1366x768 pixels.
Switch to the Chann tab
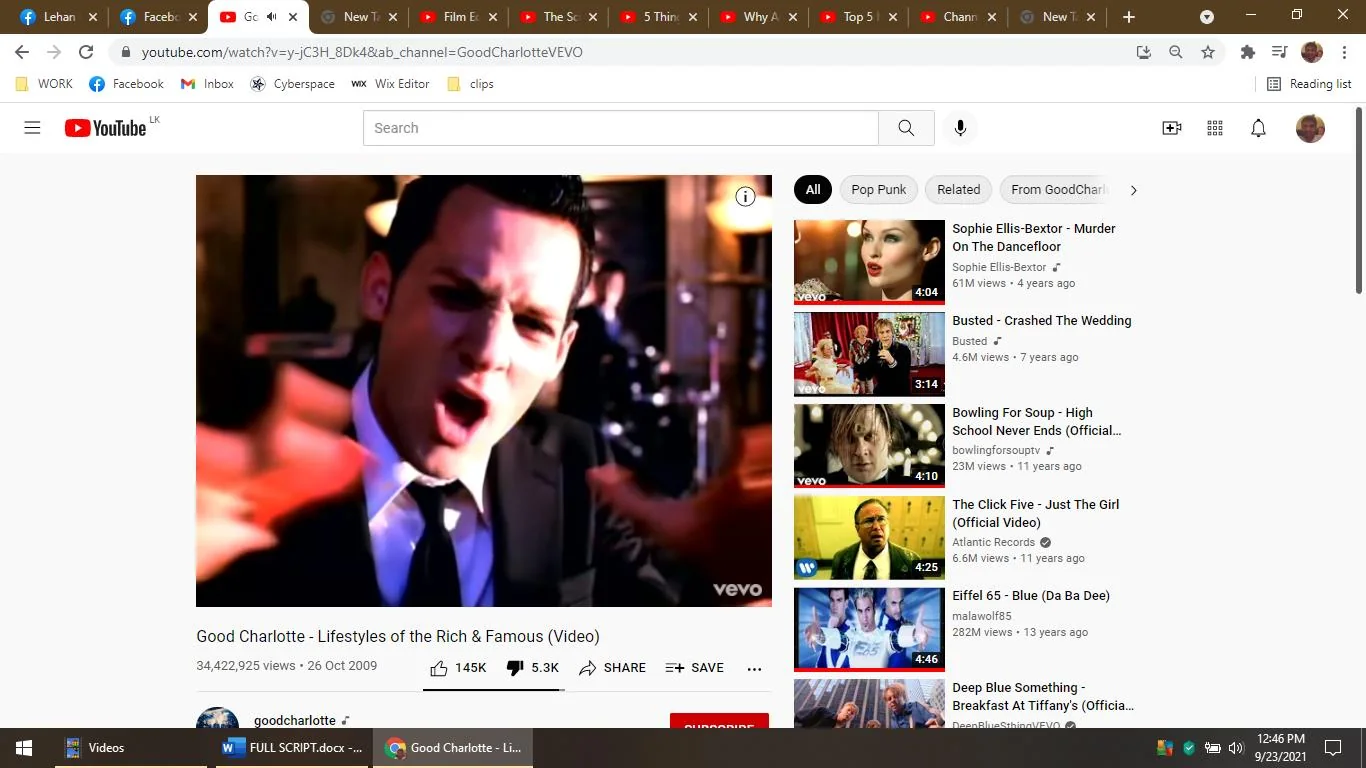click(959, 17)
